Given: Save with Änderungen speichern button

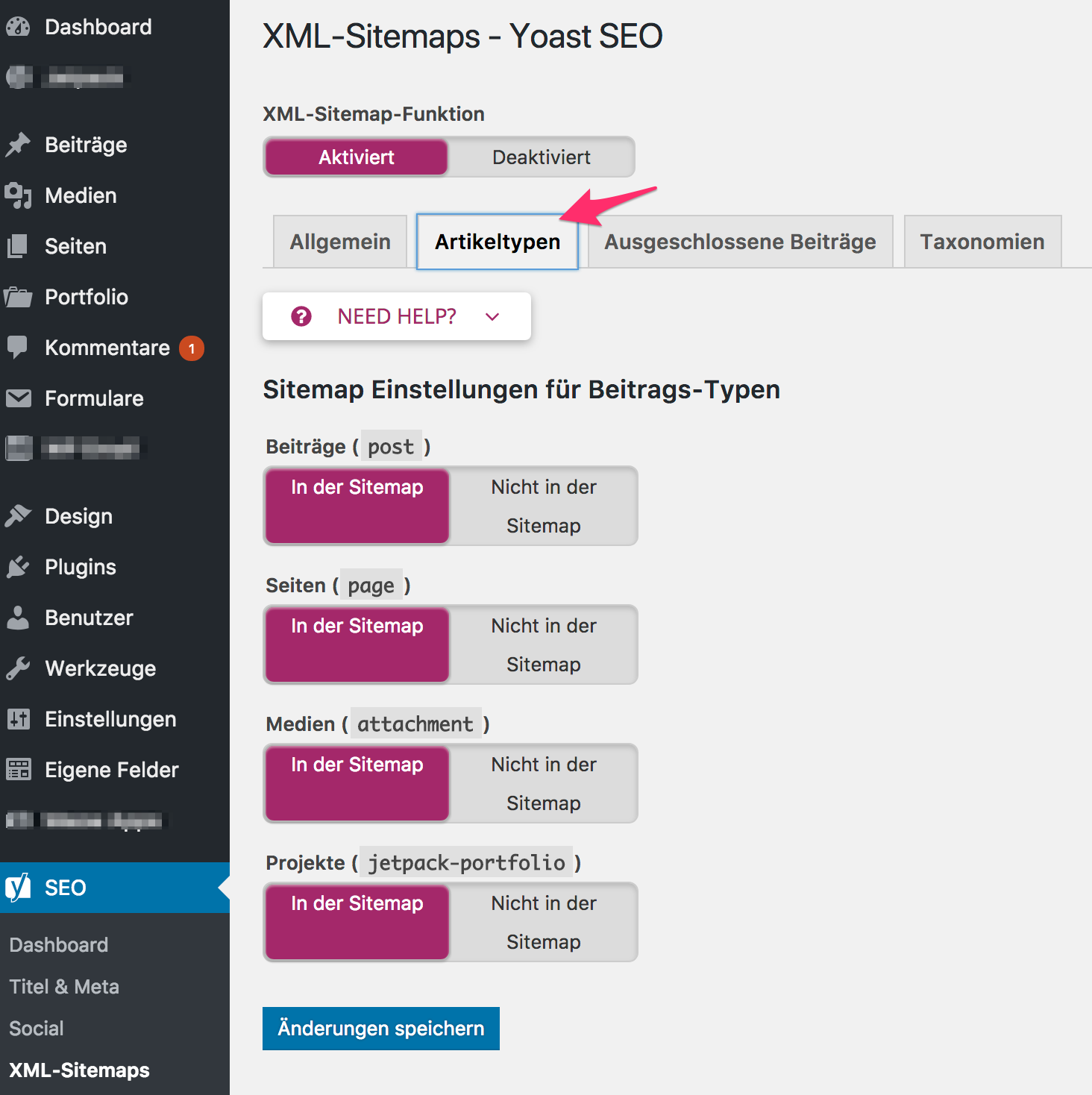Looking at the screenshot, I should point(381,1029).
